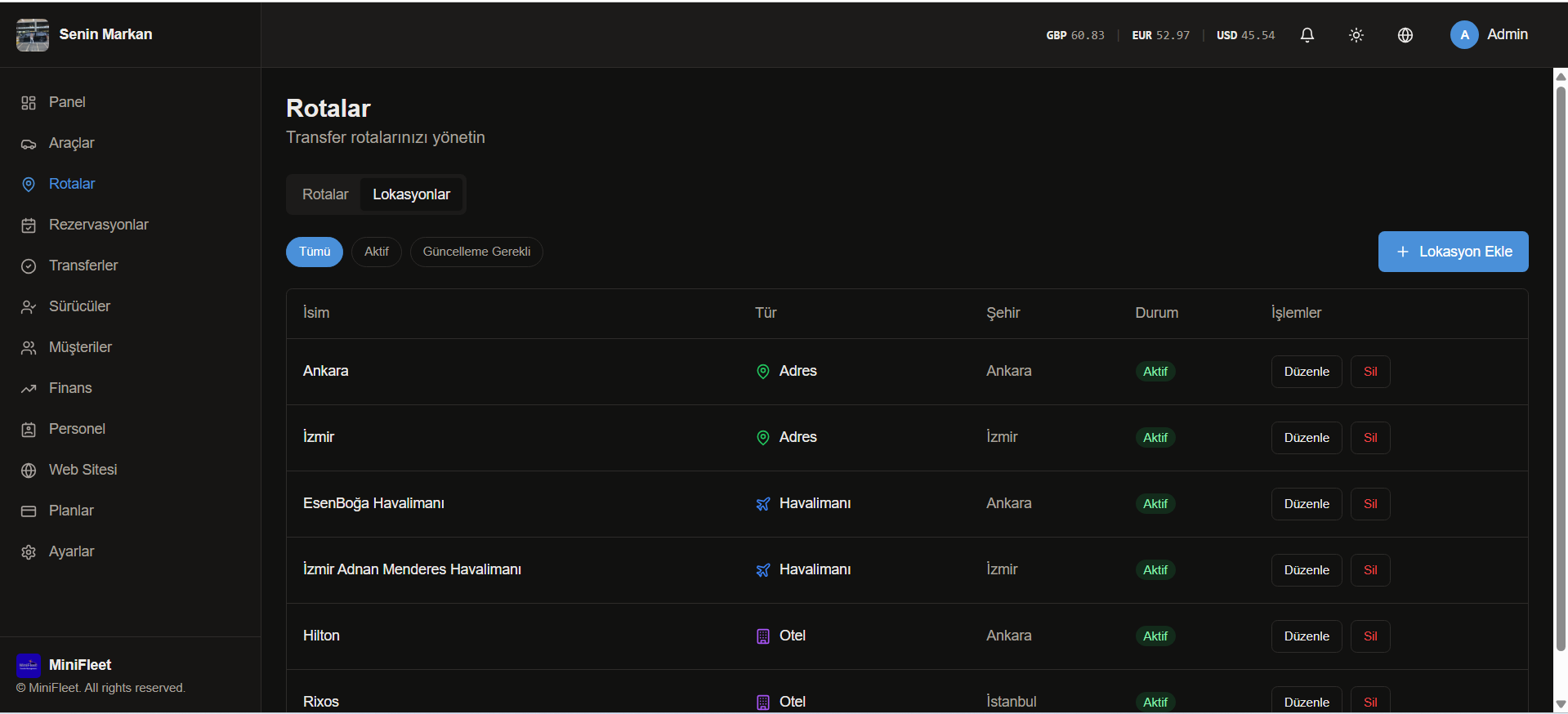The width and height of the screenshot is (1568, 714).
Task: Click the airplane icon in EsenBoğa row
Action: click(763, 504)
